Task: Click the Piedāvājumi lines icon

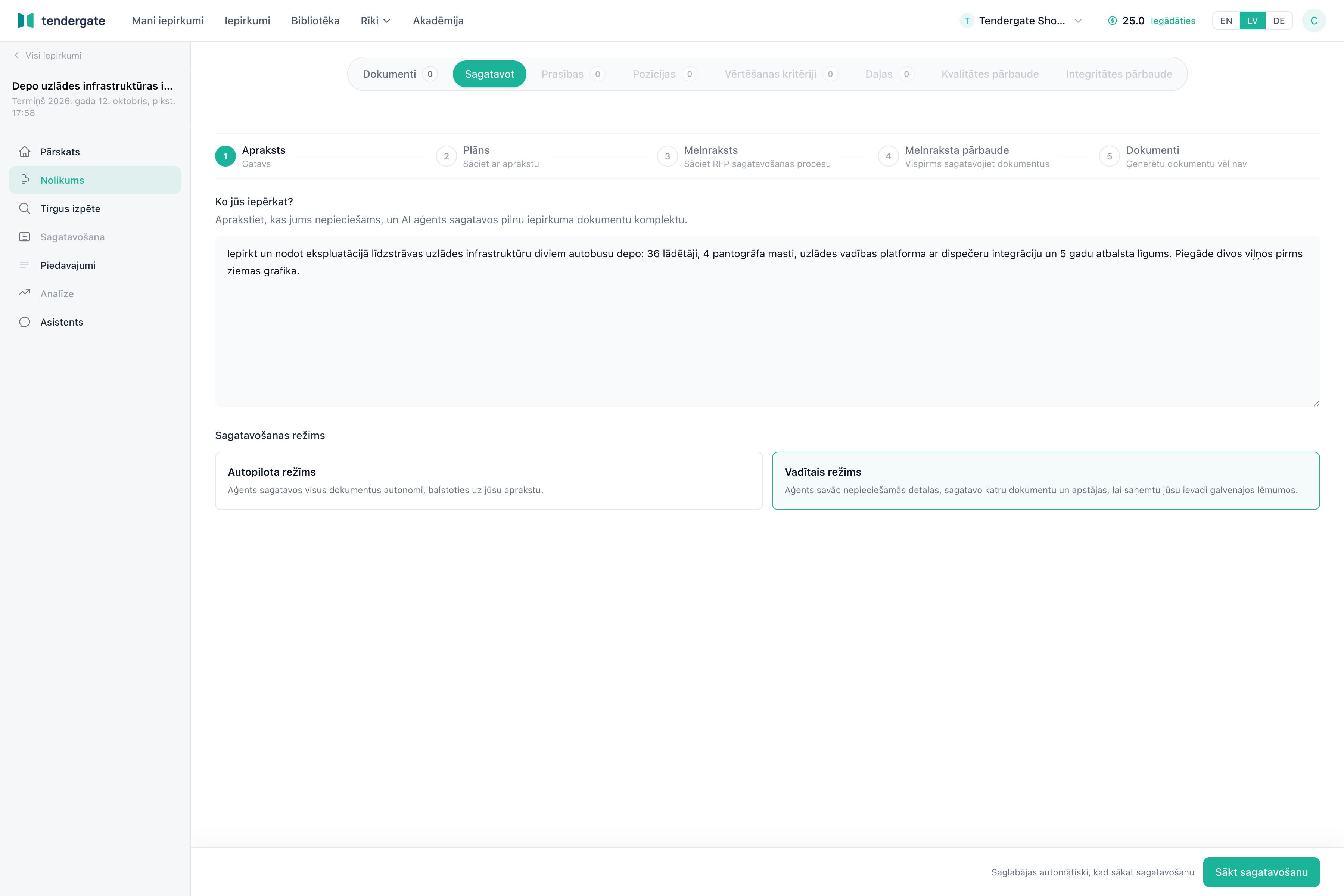Action: point(25,265)
